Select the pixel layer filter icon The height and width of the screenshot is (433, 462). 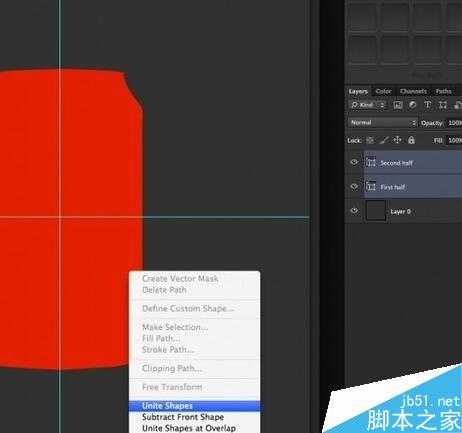[x=397, y=105]
